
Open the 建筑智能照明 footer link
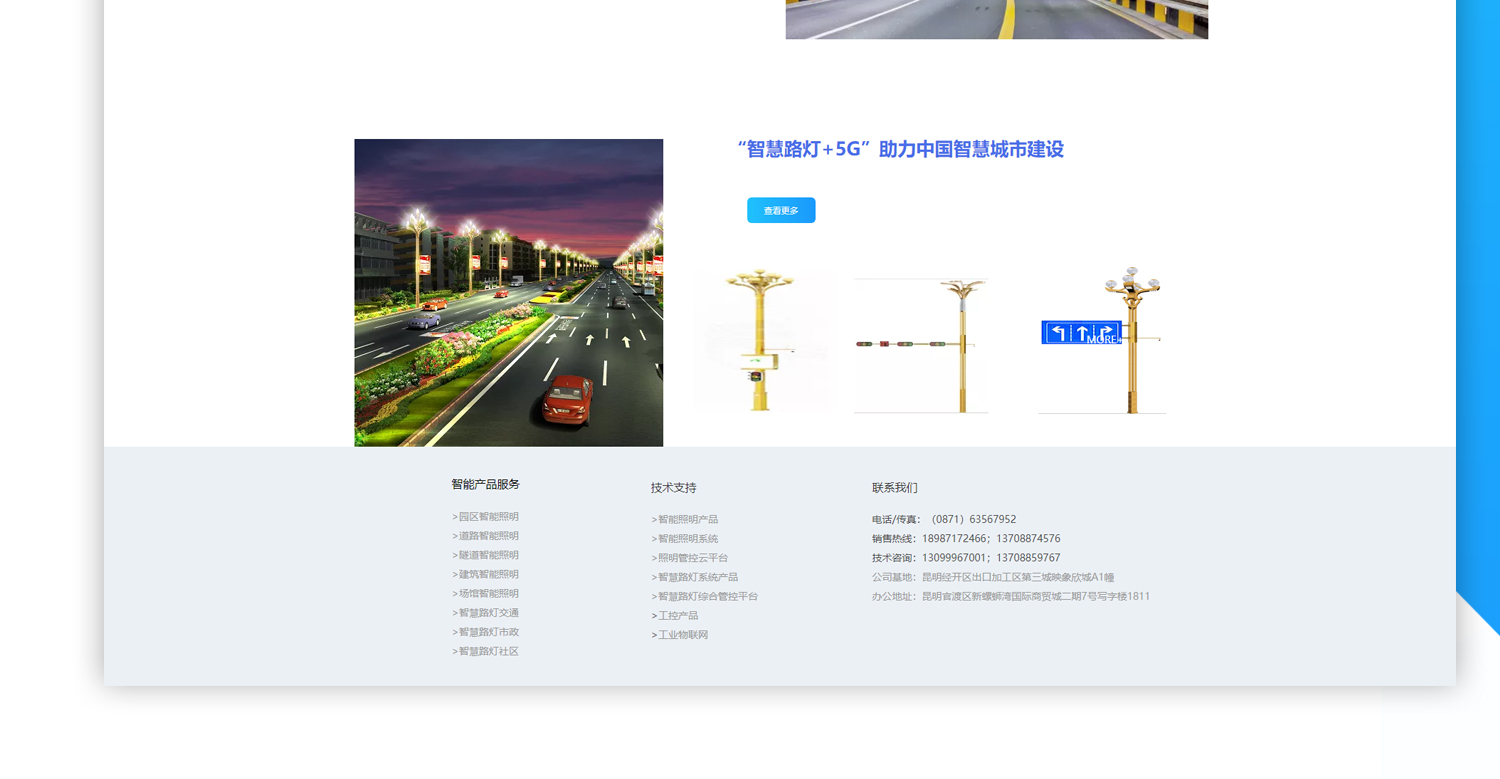tap(485, 574)
